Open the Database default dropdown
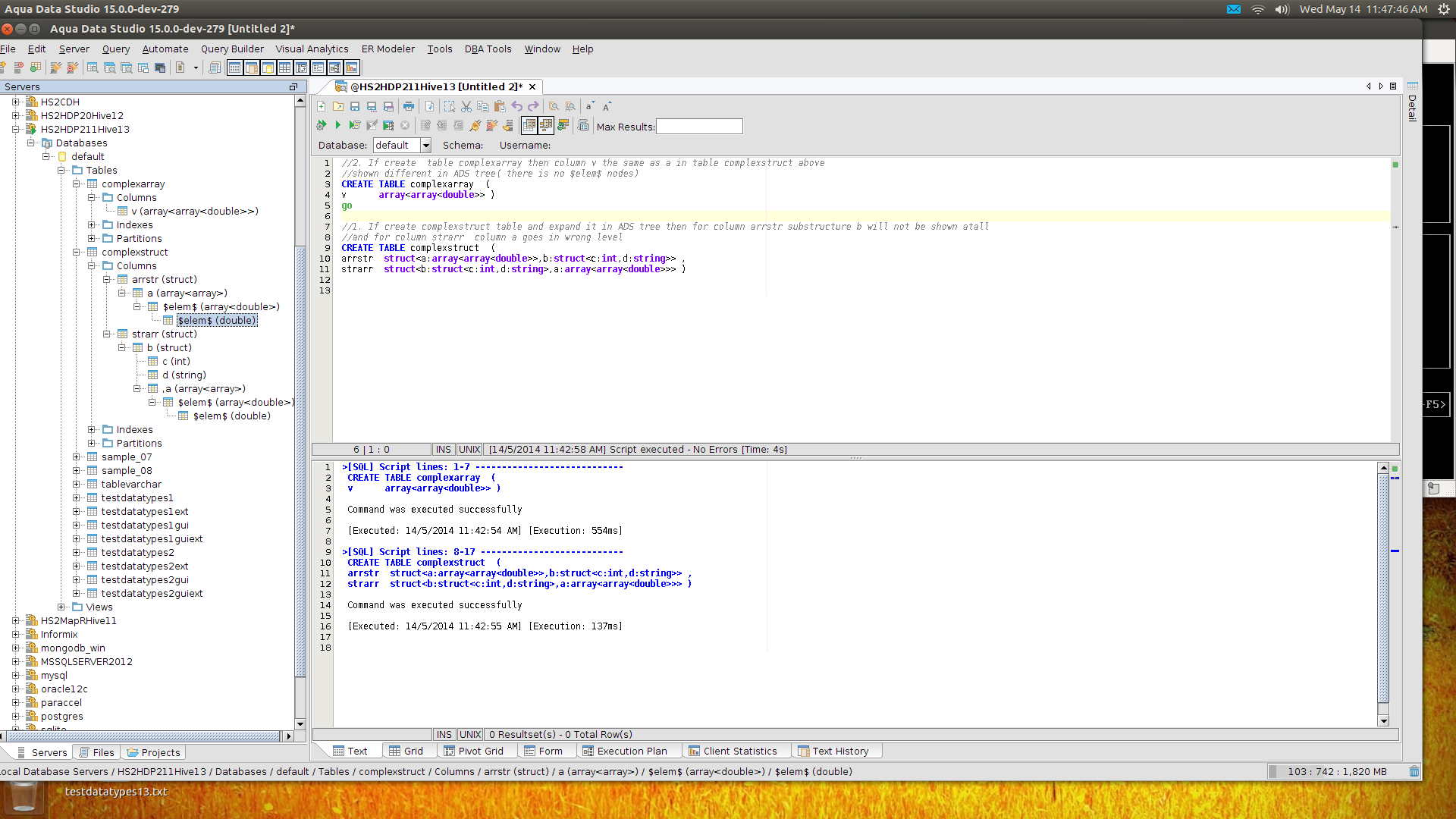Screen dimensions: 1456x819 [425, 146]
